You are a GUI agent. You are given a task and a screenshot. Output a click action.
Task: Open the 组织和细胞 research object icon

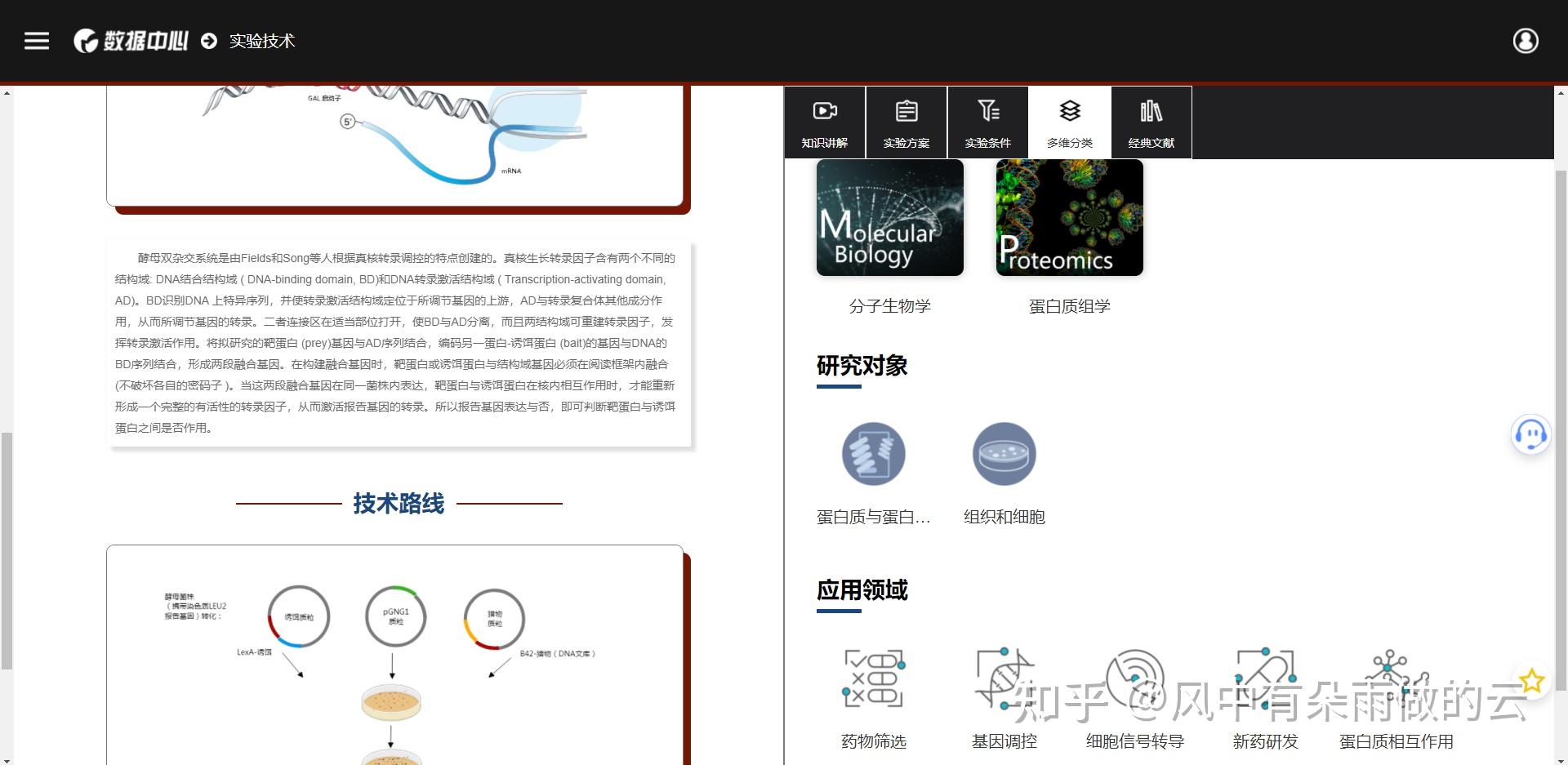[1004, 454]
